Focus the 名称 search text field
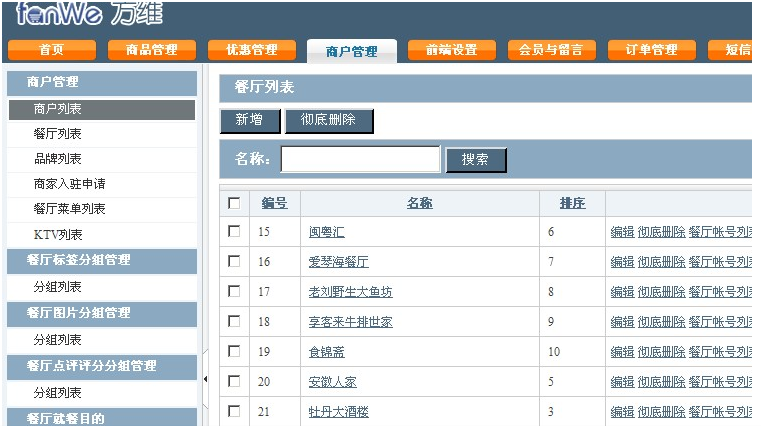 (360, 160)
